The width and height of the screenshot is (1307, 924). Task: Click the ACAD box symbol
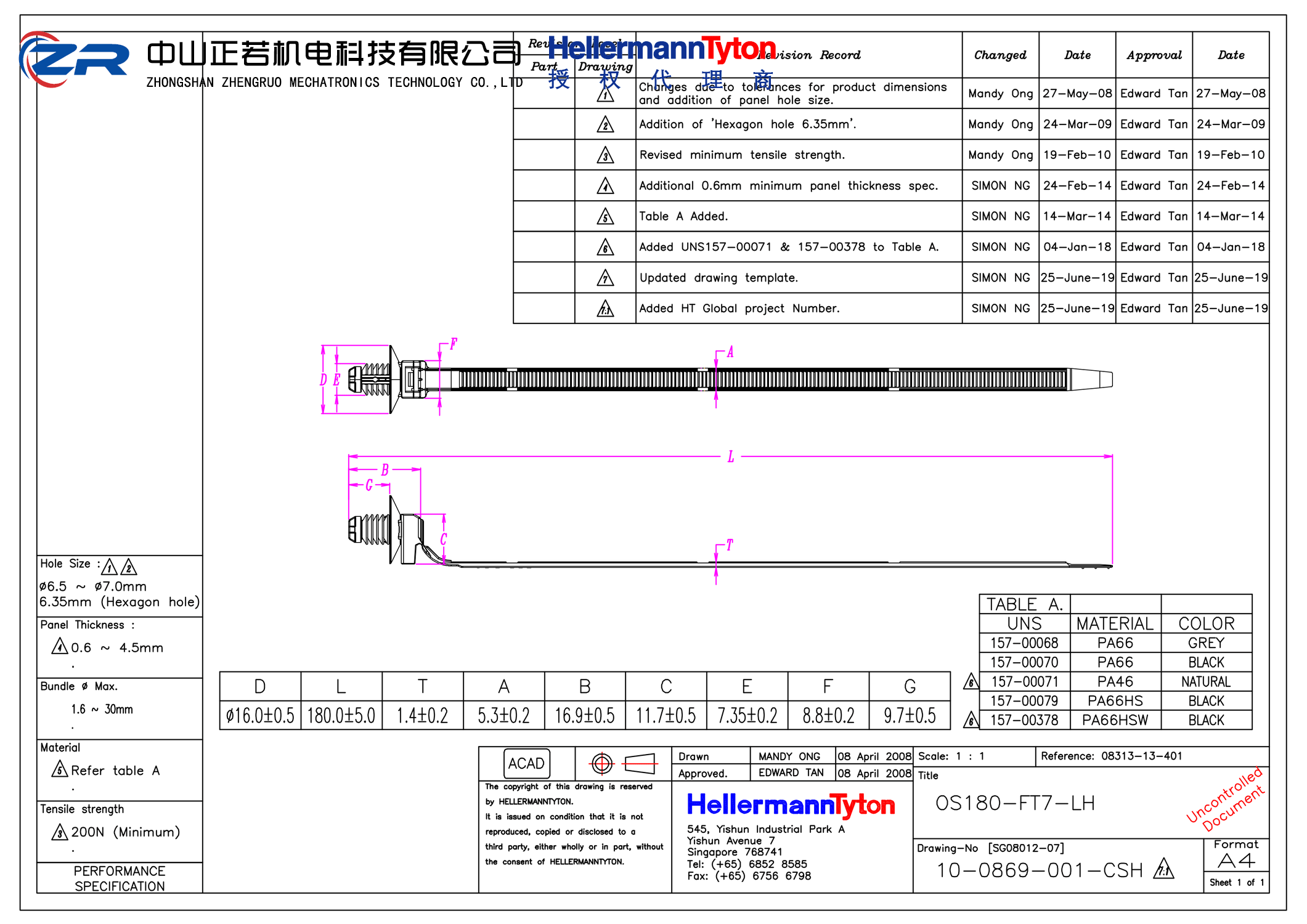point(526,763)
